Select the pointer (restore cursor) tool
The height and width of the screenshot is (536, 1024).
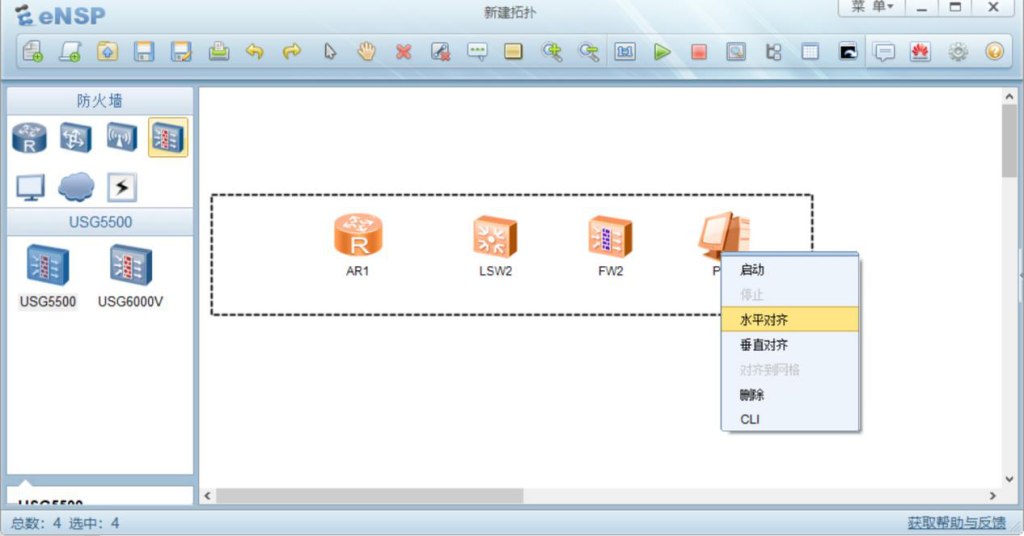(x=330, y=52)
